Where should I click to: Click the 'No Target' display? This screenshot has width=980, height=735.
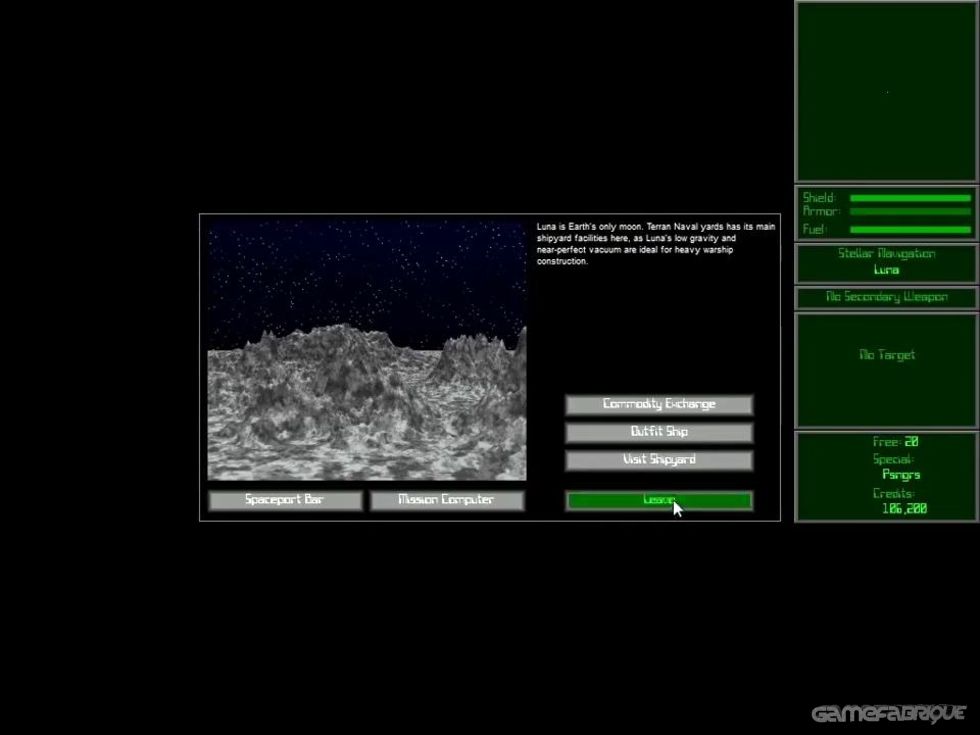[886, 355]
